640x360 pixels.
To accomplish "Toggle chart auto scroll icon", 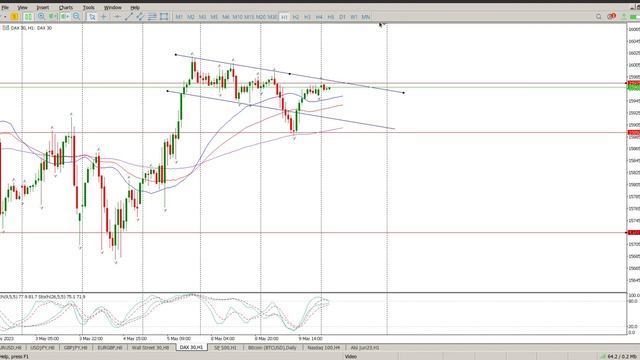I will [53, 17].
